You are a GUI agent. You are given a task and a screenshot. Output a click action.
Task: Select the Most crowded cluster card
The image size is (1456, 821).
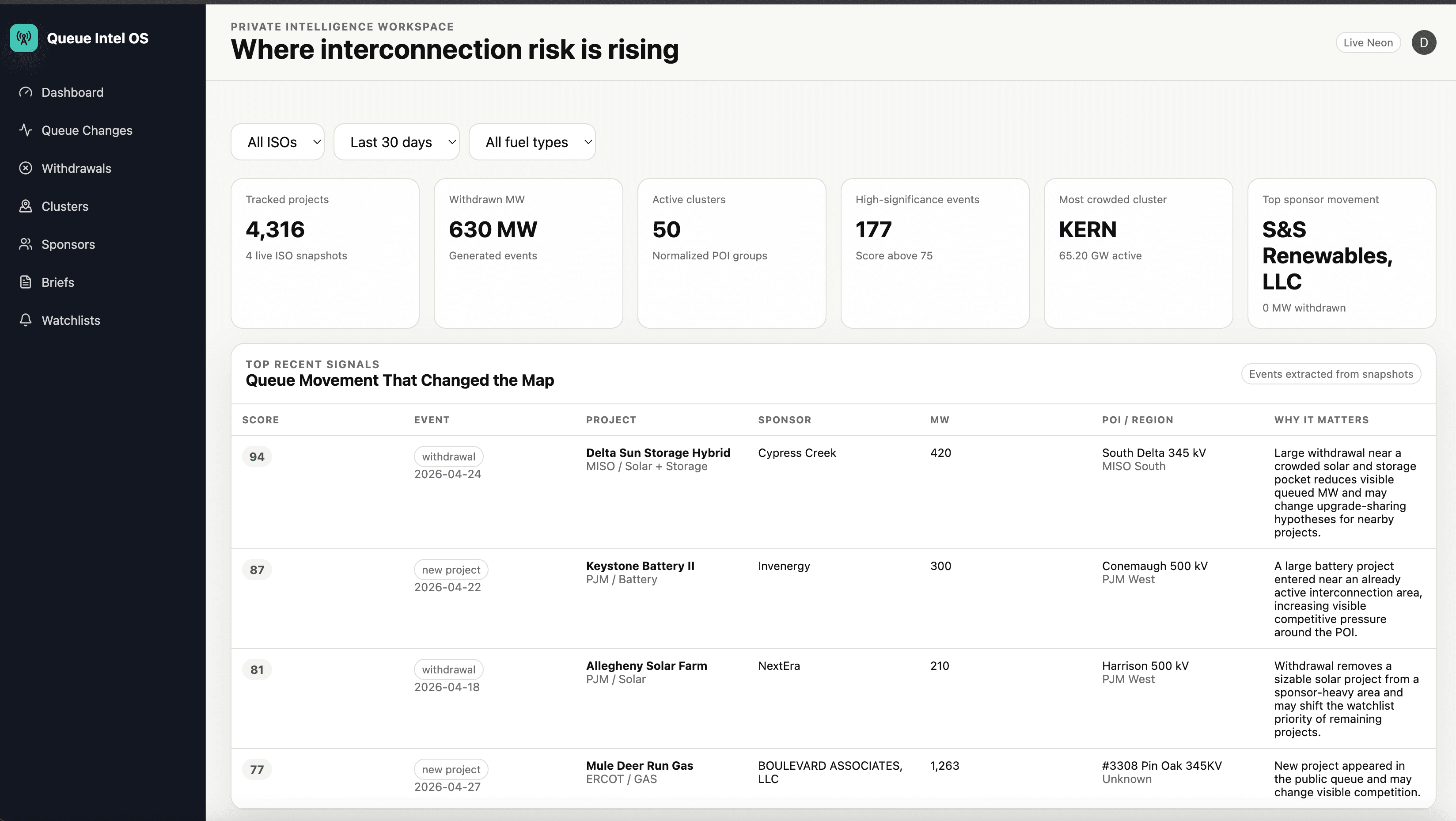pyautogui.click(x=1138, y=253)
